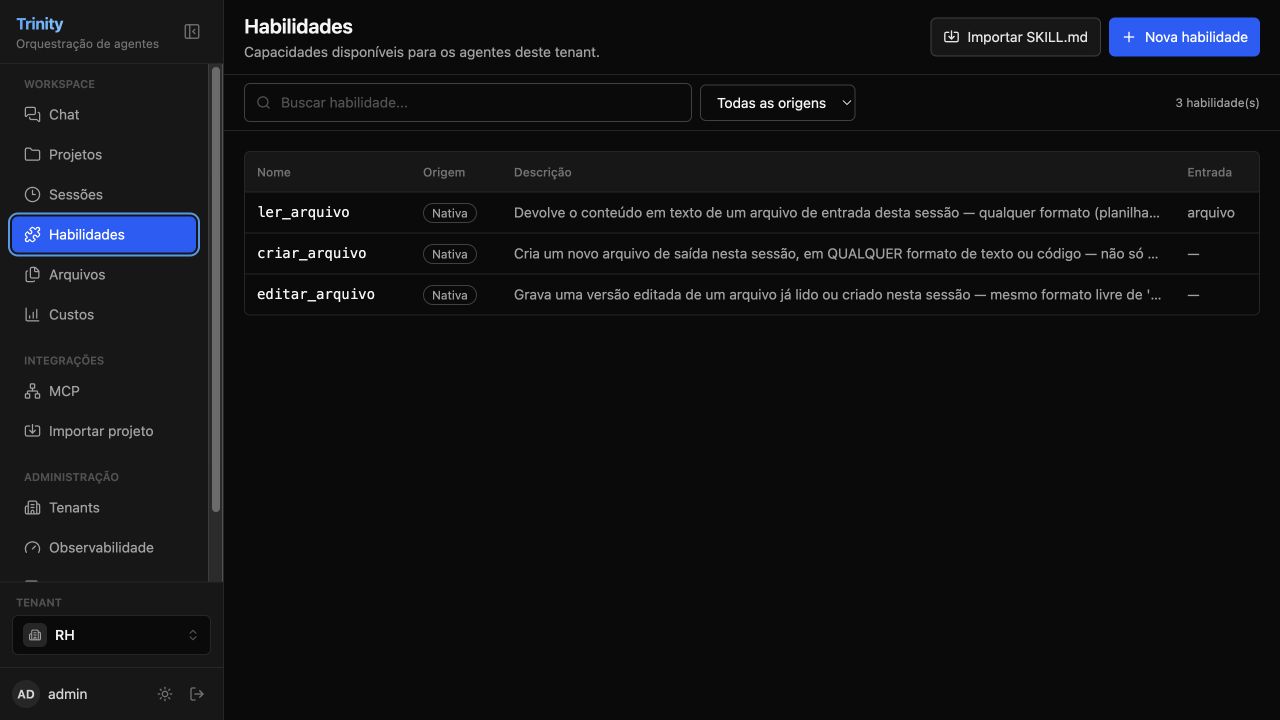1280x720 pixels.
Task: Click the Chat bubble icon
Action: tap(32, 114)
